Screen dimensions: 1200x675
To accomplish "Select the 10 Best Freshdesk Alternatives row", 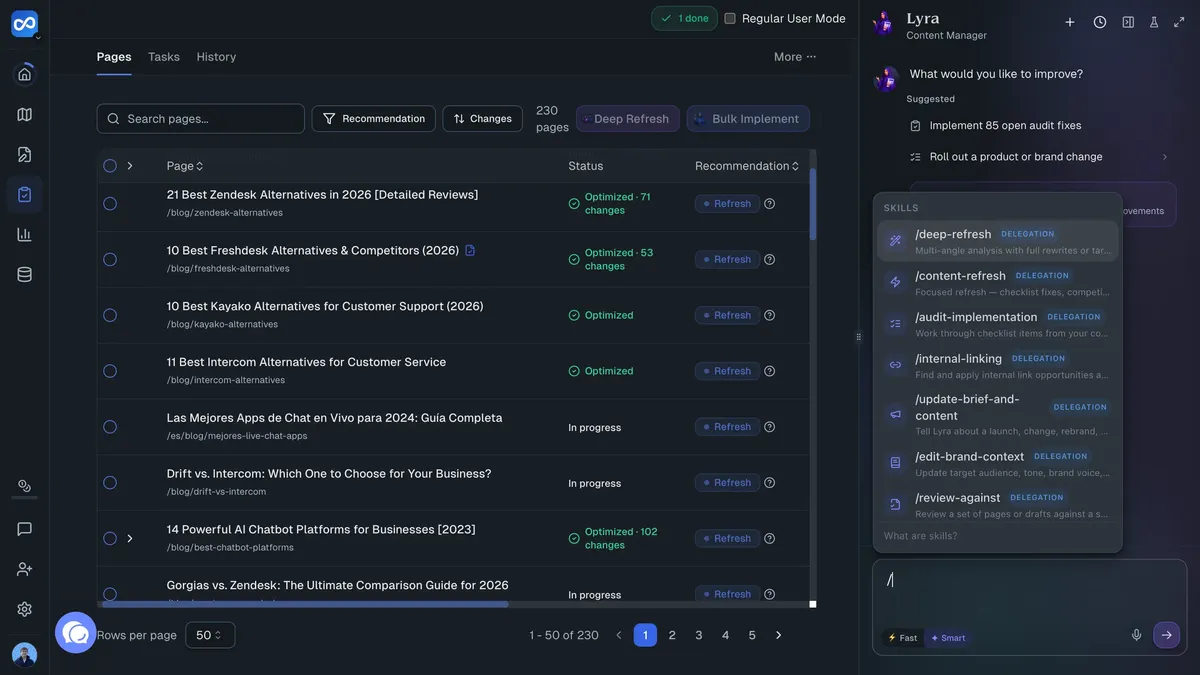I will tap(110, 260).
